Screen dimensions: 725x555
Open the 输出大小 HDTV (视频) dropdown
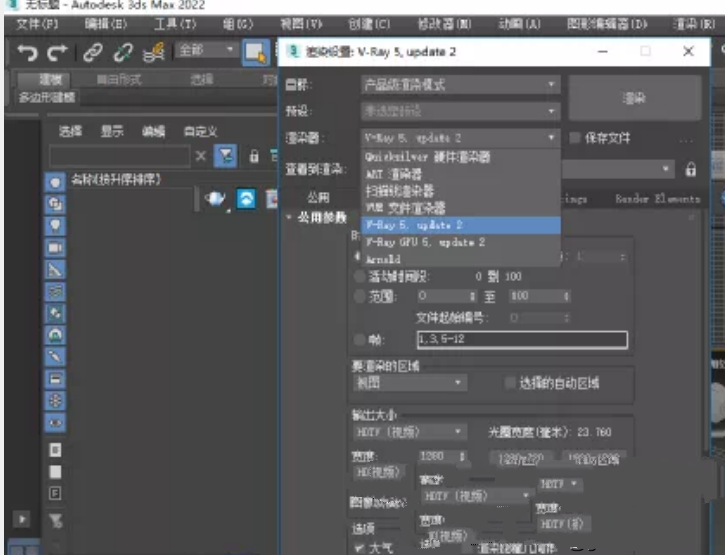pos(410,432)
